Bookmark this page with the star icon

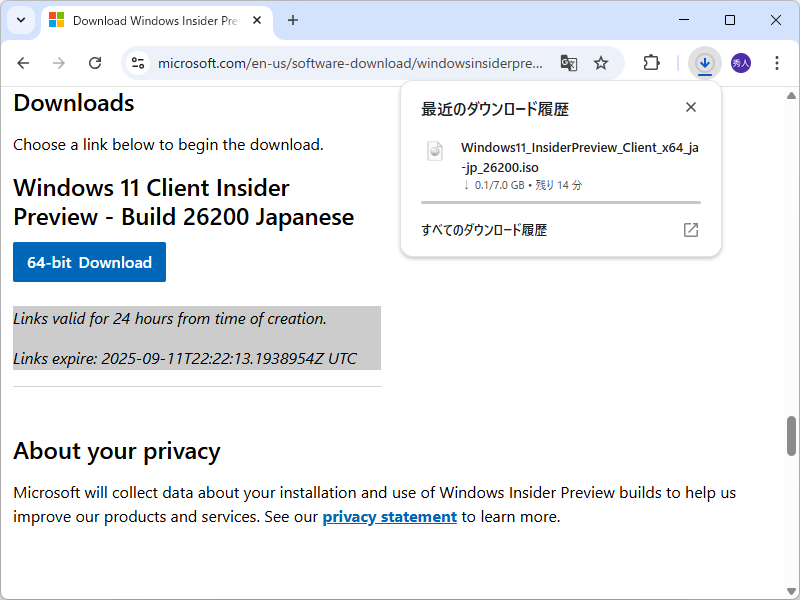point(601,62)
